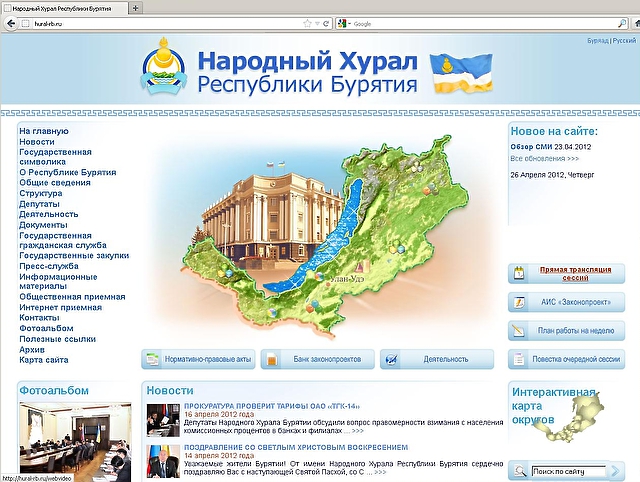640x482 pixels.
Task: Open the Google search engine dropdown
Action: pyautogui.click(x=344, y=24)
